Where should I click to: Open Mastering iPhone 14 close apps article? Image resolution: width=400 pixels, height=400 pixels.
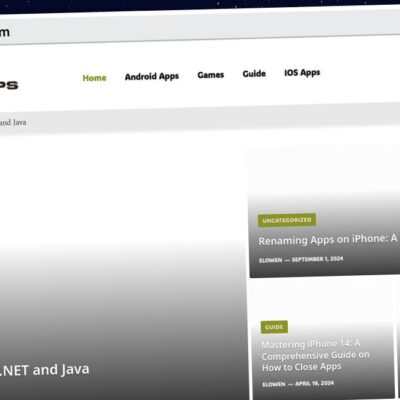(x=315, y=355)
